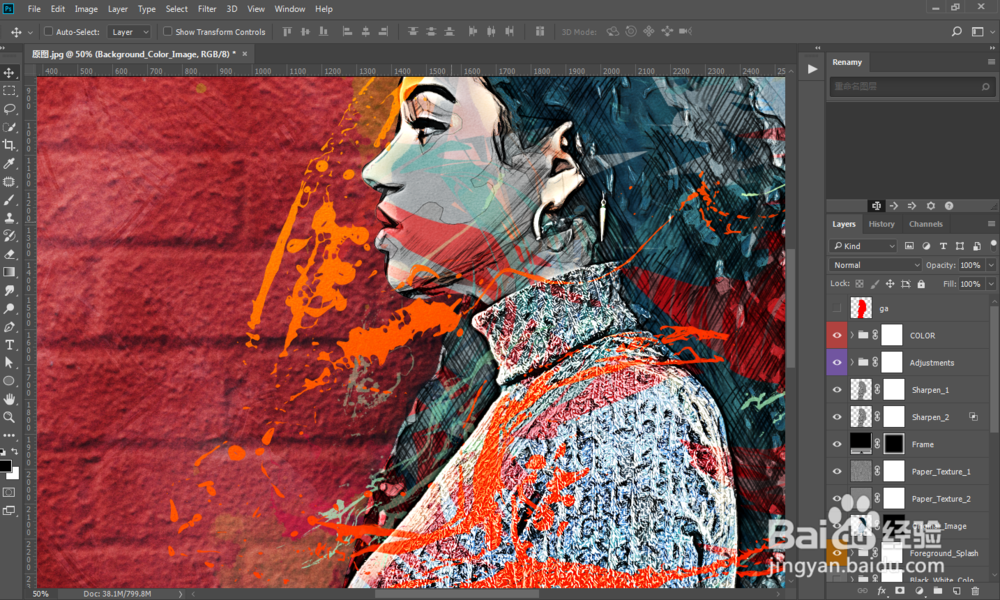
Task: Open the Image menu
Action: (x=86, y=9)
